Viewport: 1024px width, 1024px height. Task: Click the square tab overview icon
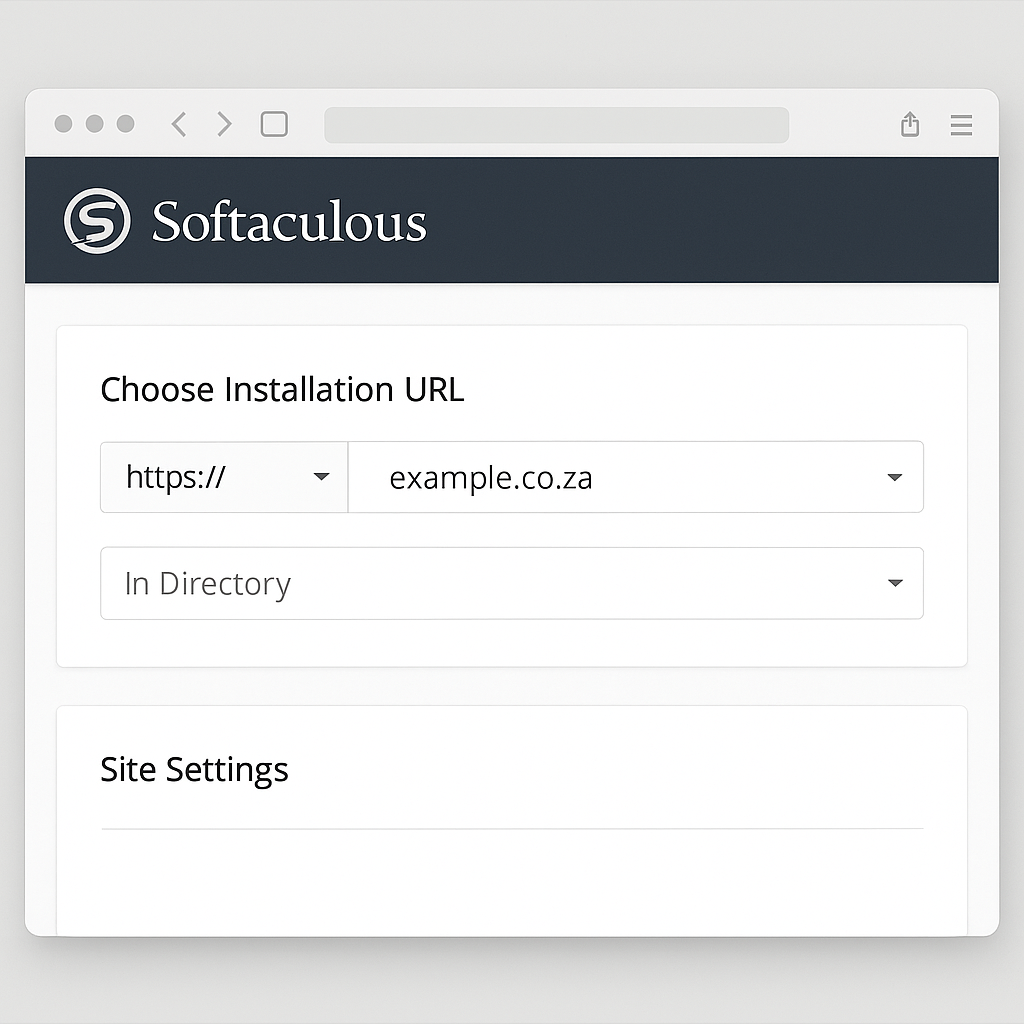click(x=274, y=124)
